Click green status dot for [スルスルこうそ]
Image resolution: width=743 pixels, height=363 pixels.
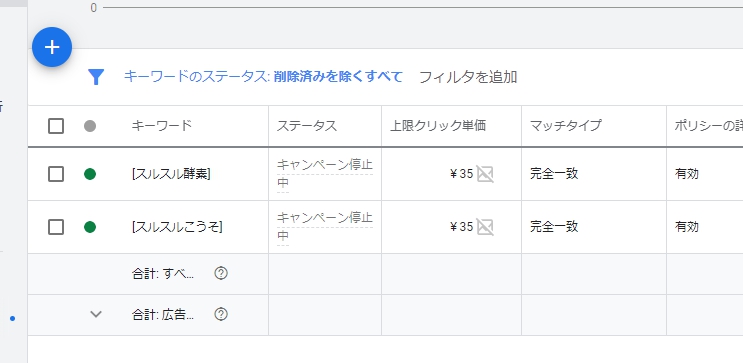pos(90,227)
